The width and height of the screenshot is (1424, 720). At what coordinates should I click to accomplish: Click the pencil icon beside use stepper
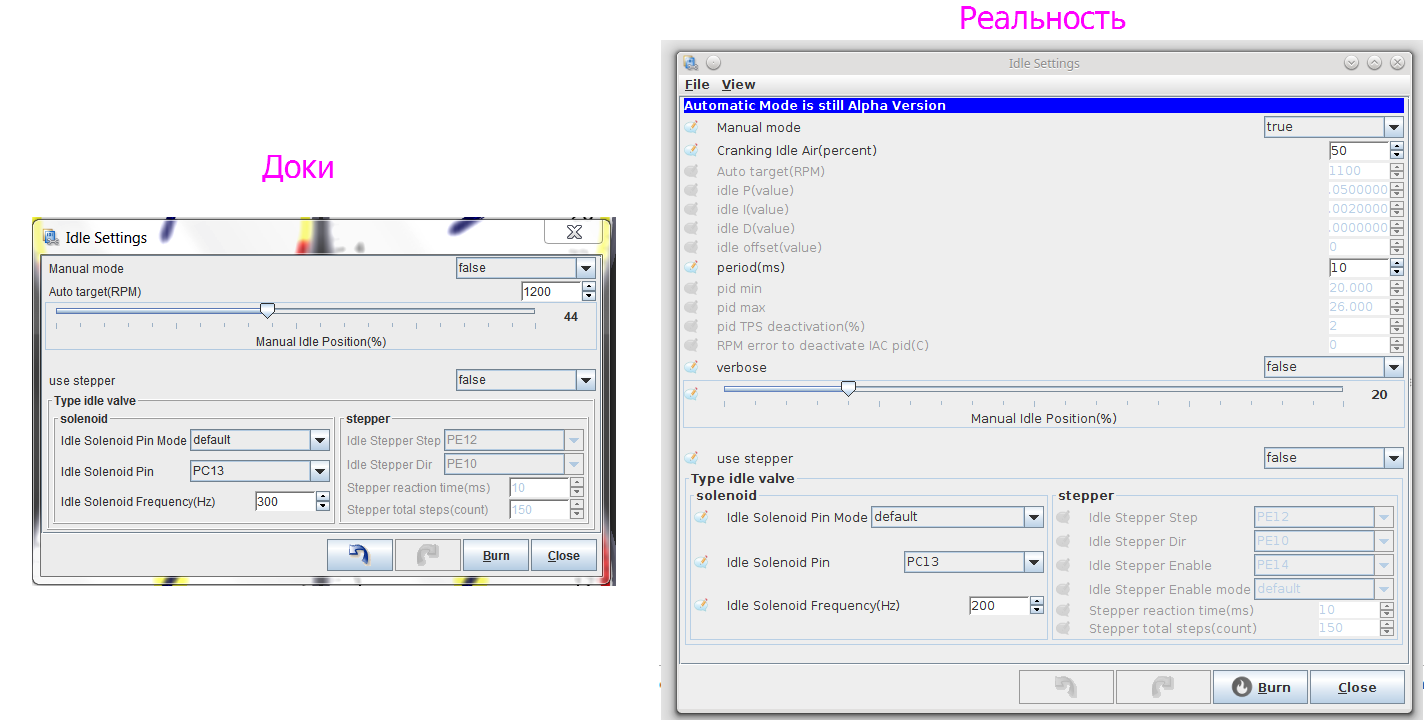coord(691,458)
